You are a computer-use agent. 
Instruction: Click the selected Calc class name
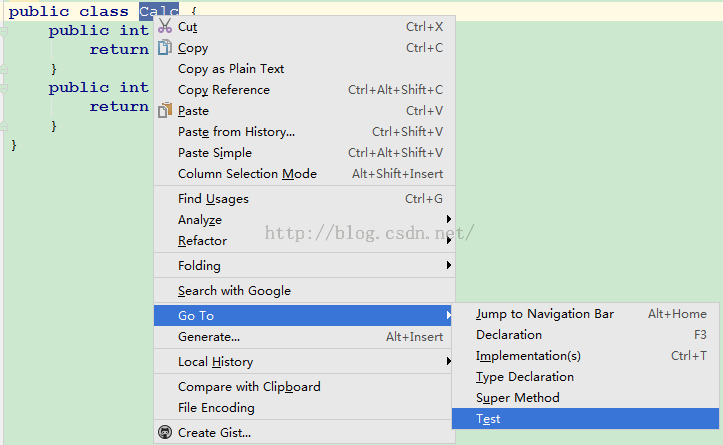159,11
